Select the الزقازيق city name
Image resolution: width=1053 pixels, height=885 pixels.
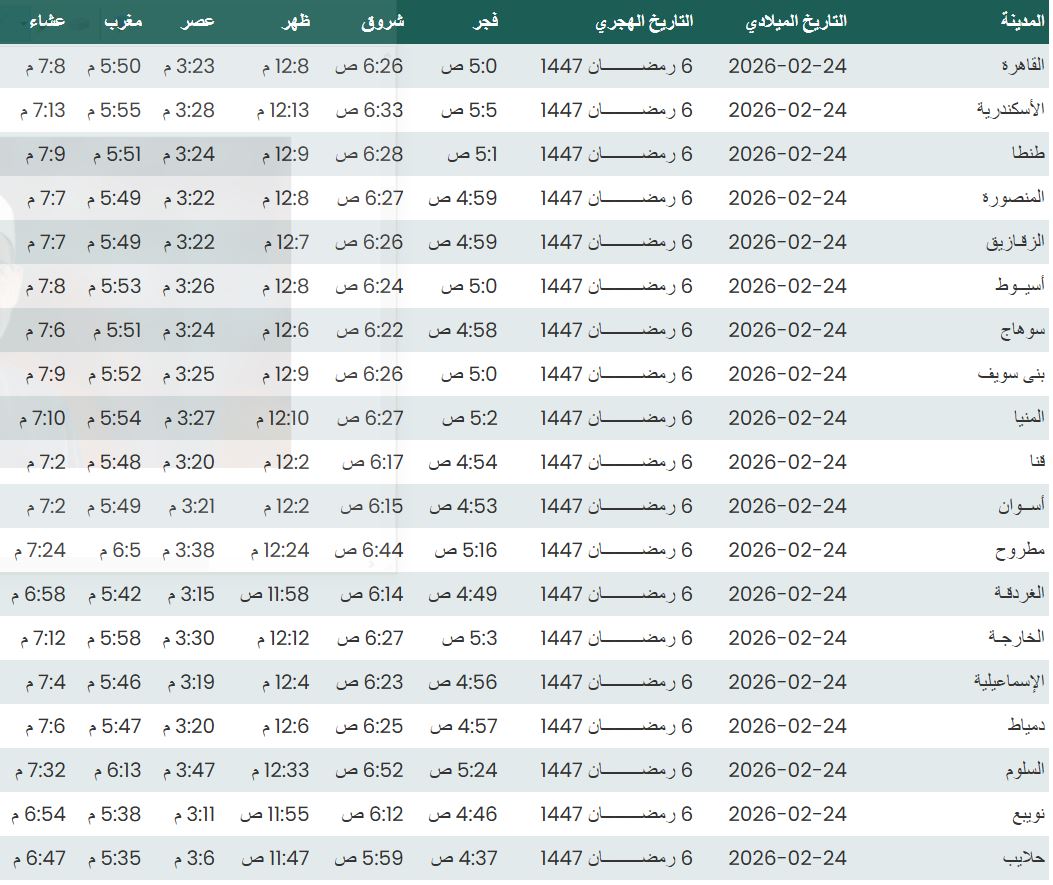pos(1015,242)
